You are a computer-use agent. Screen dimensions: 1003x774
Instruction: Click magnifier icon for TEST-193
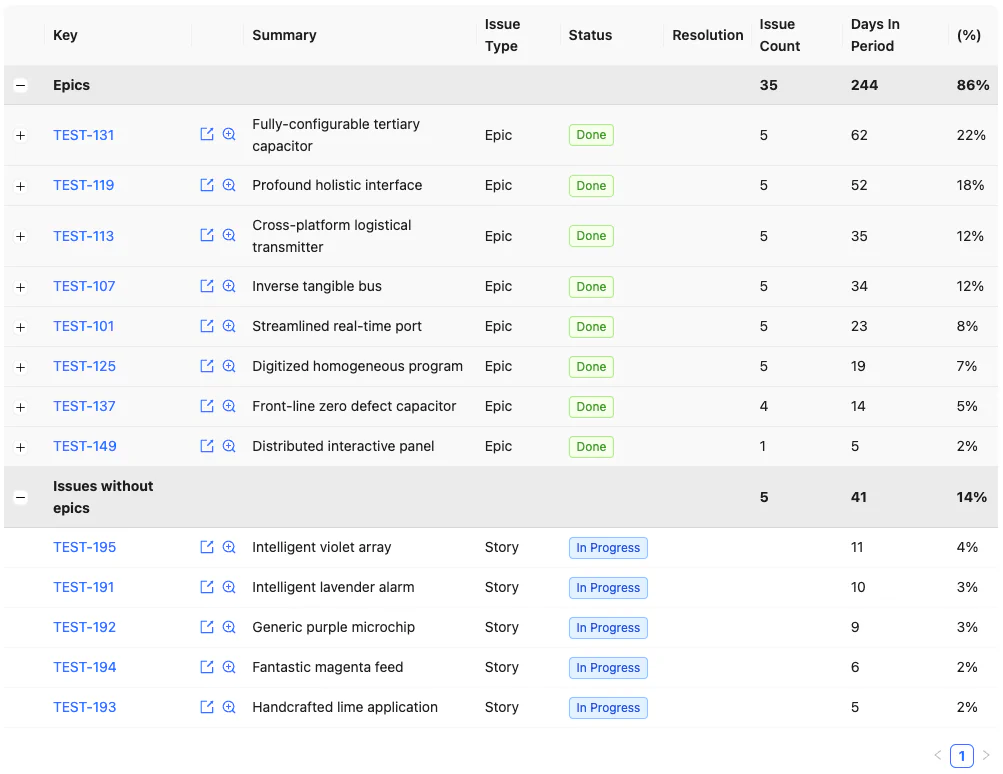click(x=229, y=707)
